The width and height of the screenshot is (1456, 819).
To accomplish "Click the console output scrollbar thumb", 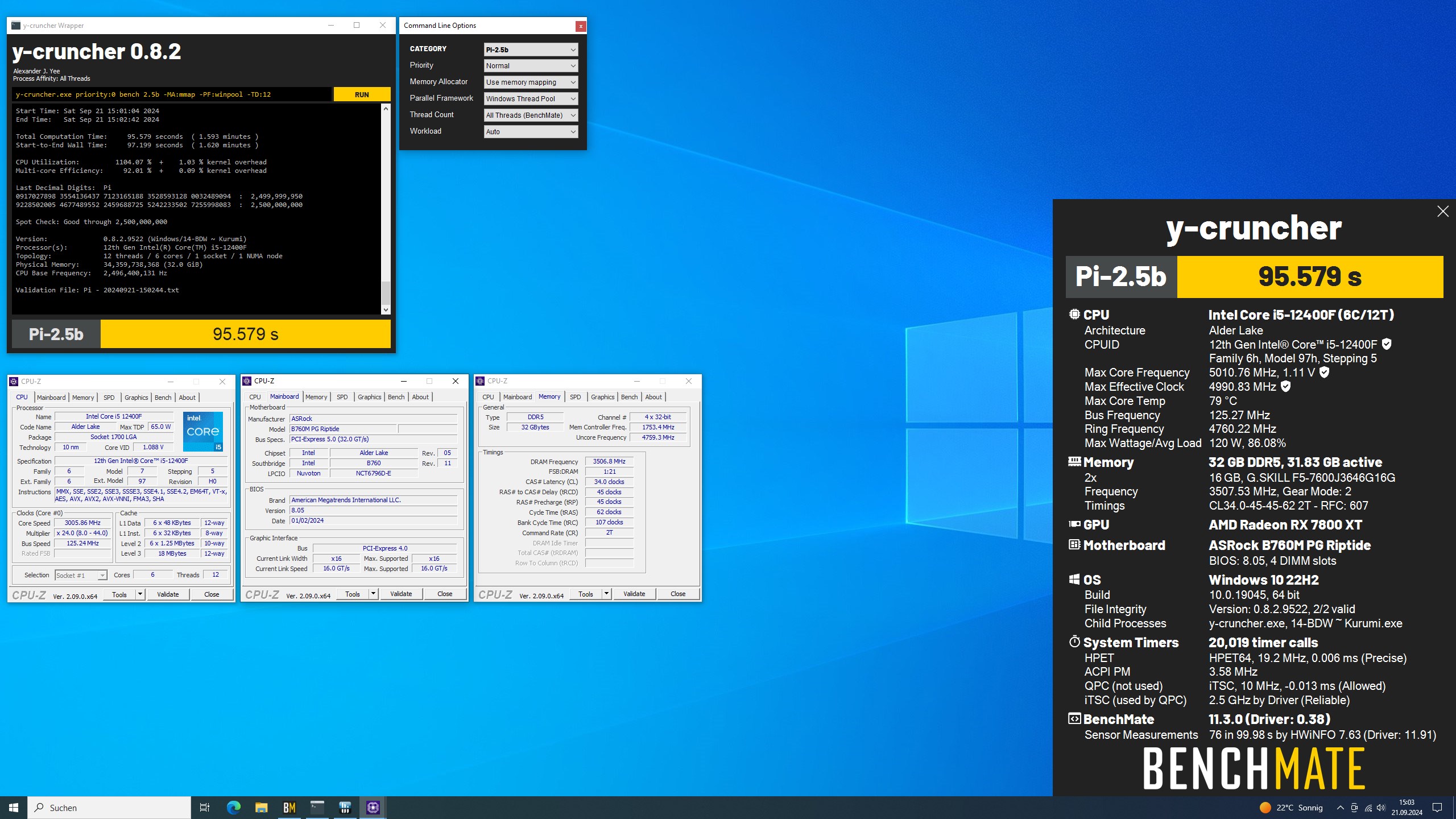I will (x=386, y=293).
